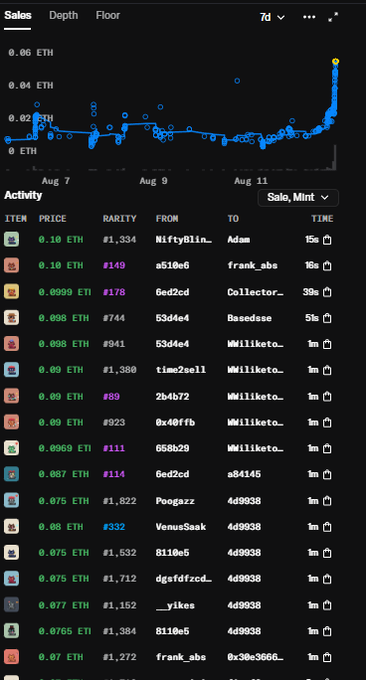This screenshot has width=366, height=680.
Task: Open buyer Basedsse profile
Action: [x=249, y=318]
